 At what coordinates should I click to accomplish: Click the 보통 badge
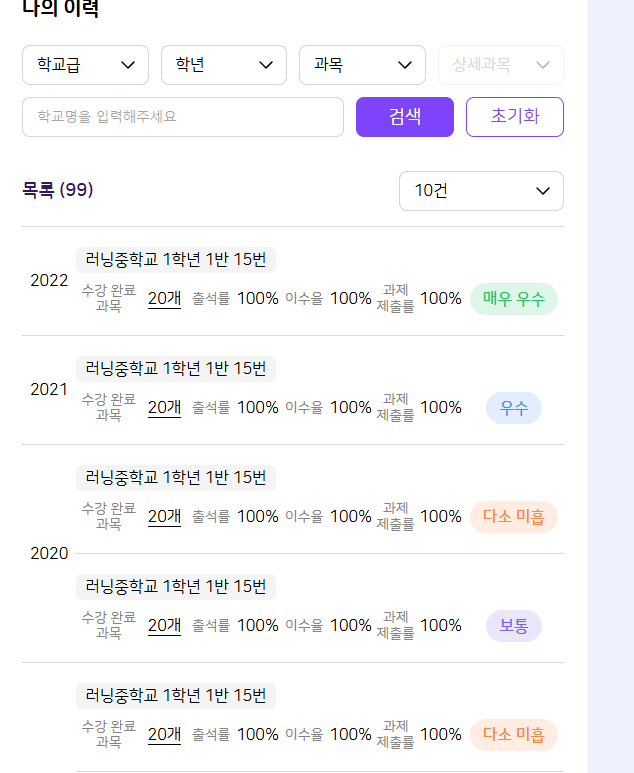click(513, 626)
